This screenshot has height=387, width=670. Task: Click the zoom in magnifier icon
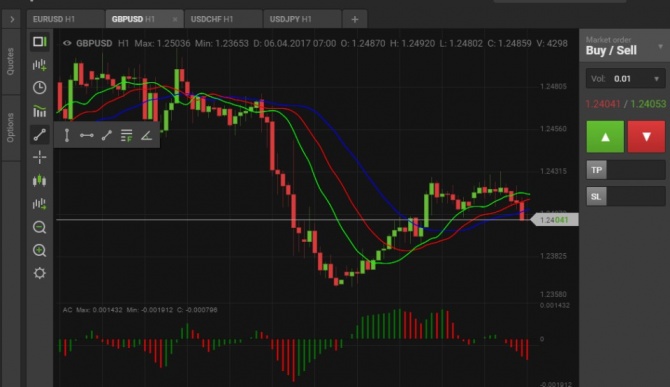click(39, 250)
